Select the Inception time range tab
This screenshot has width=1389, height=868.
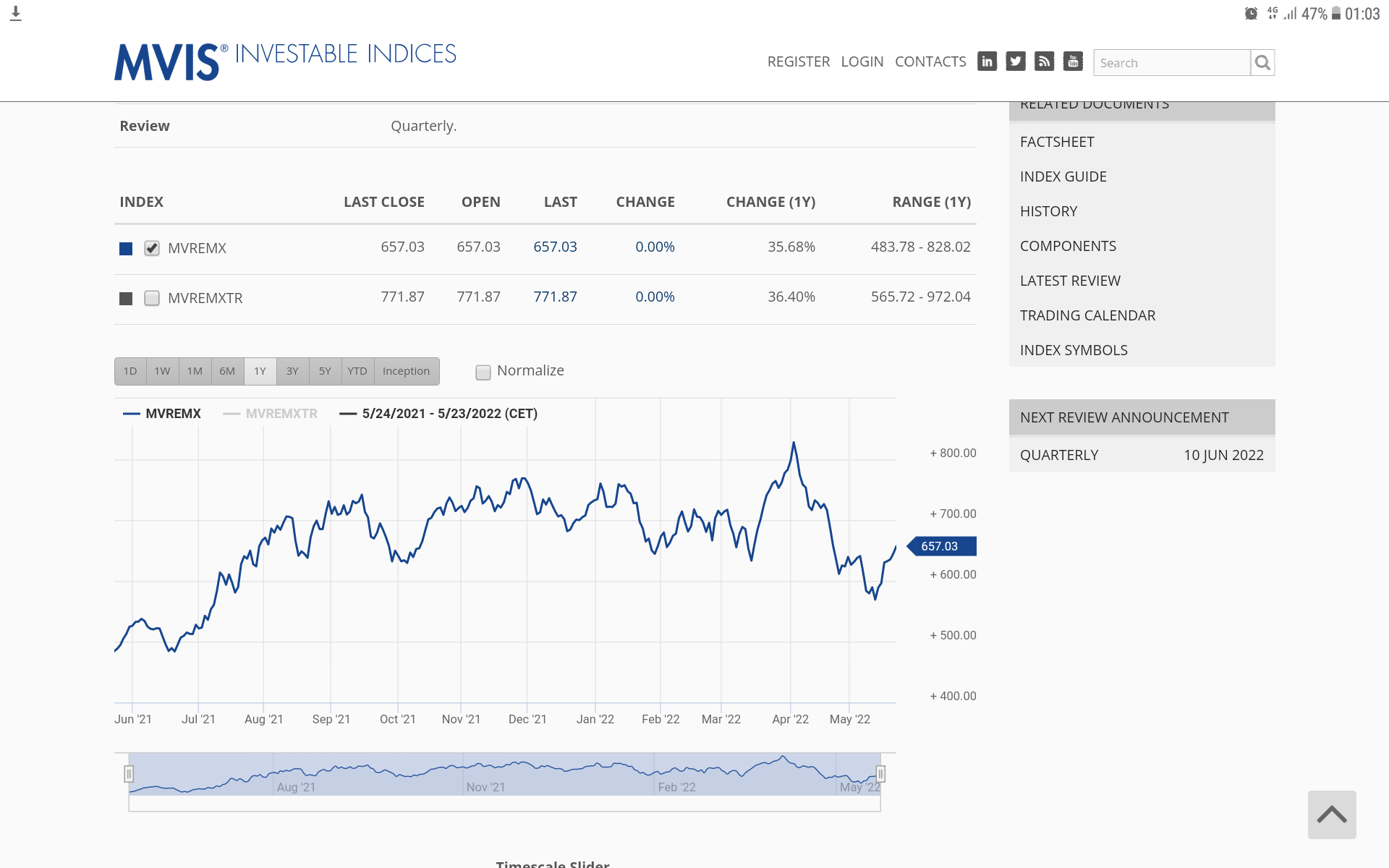click(406, 371)
